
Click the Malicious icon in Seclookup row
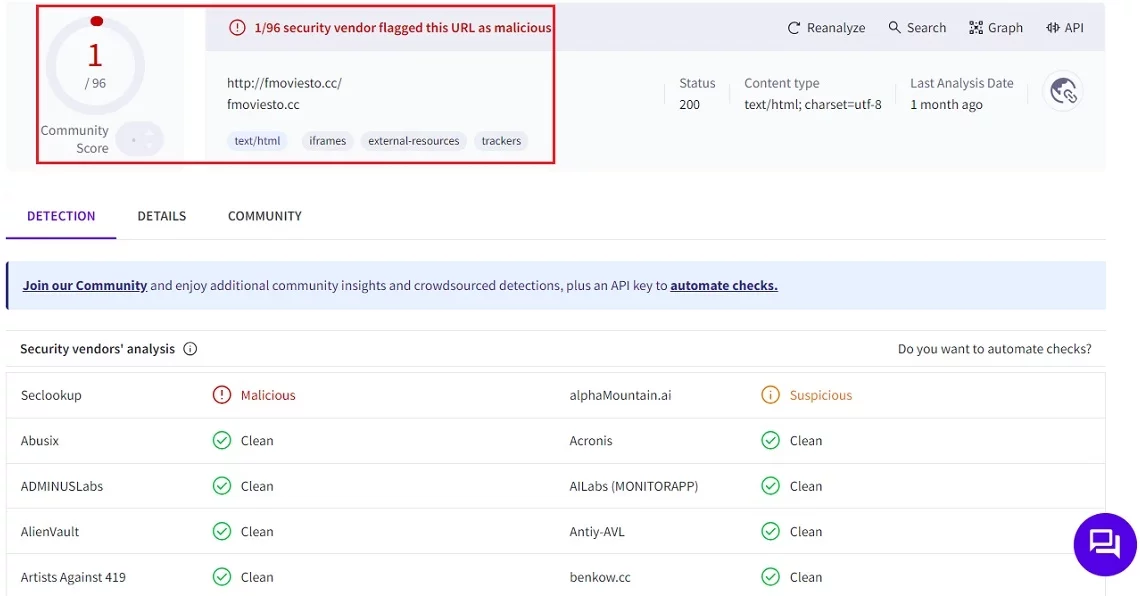[222, 395]
